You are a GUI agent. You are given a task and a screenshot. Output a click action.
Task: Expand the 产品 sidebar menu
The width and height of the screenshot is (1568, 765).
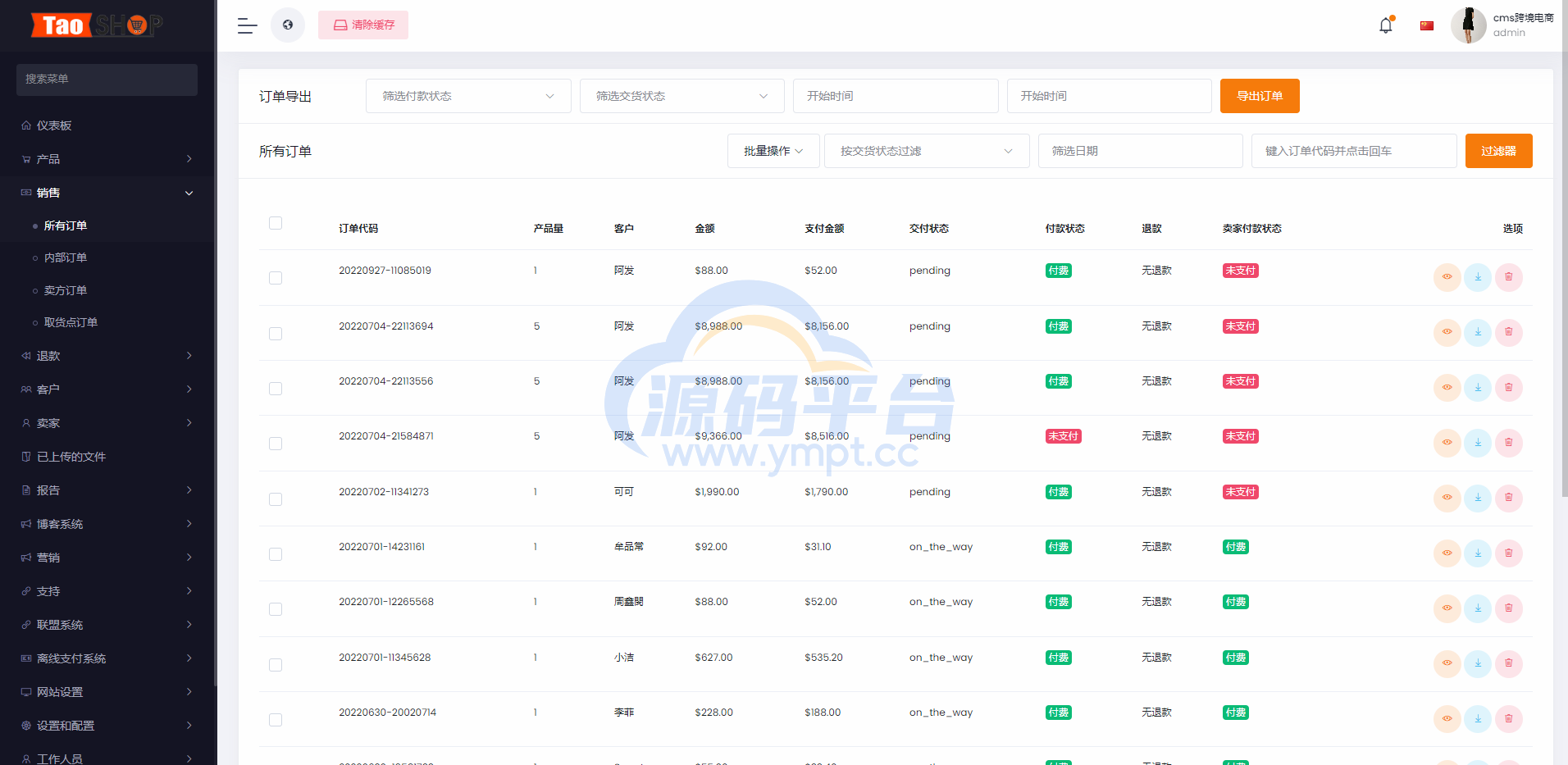coord(107,159)
